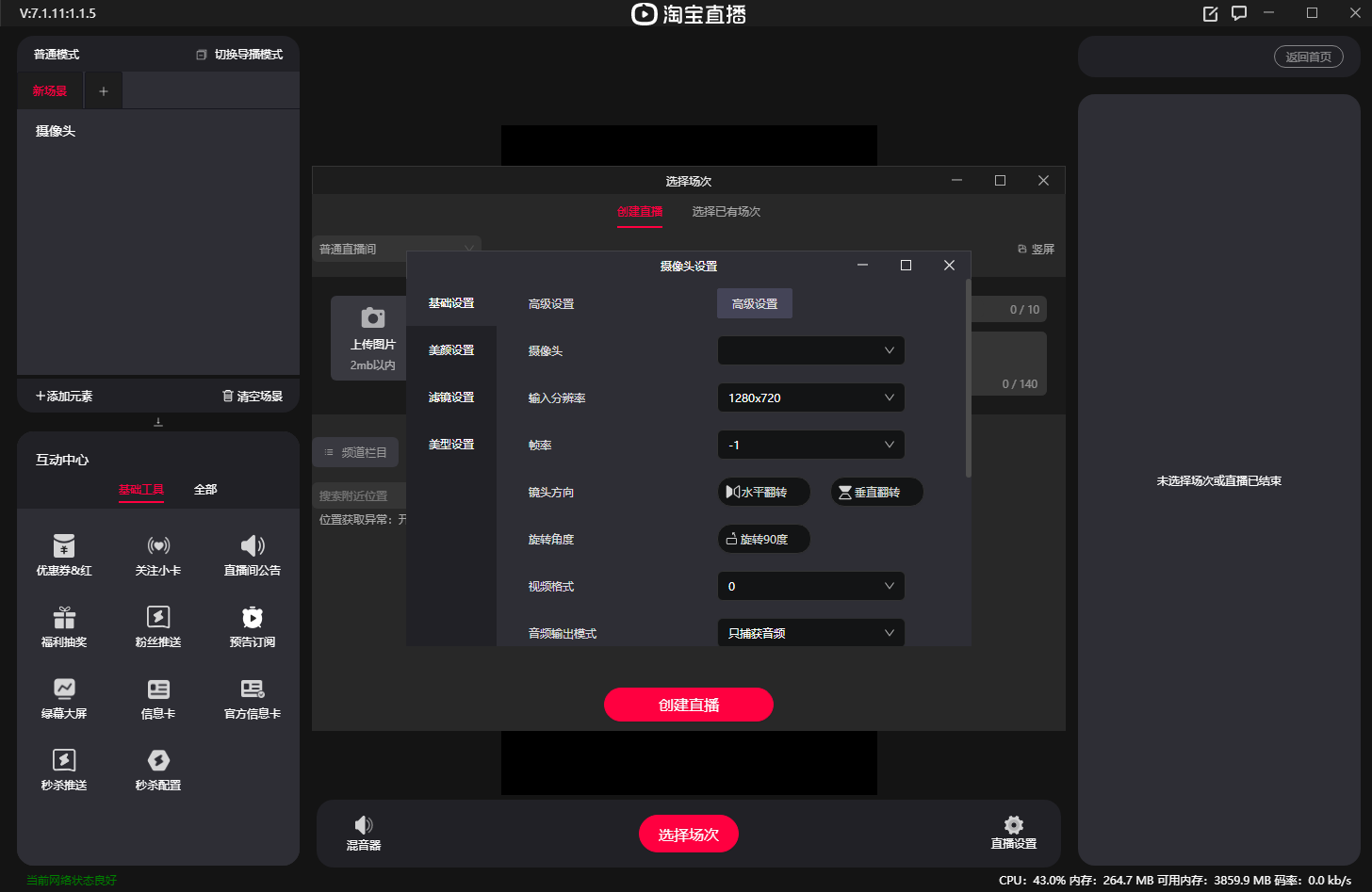Open the 秒杀推送 flash sale push
Screen dimensions: 1372x892
[x=64, y=770]
